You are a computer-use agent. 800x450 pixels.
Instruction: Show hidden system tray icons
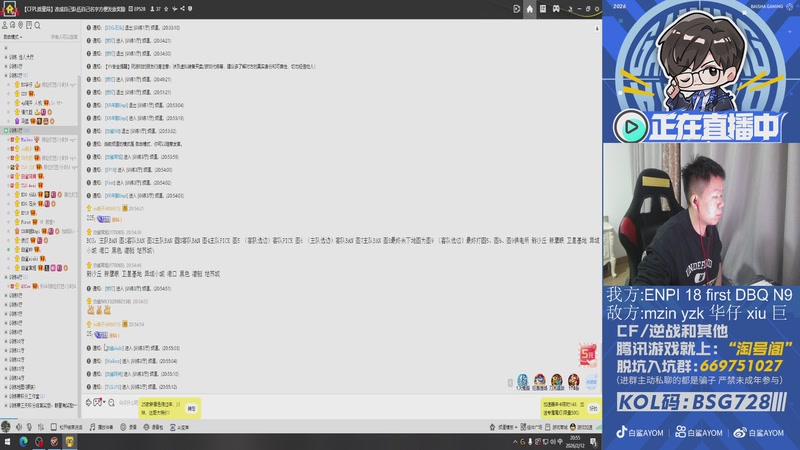coord(515,442)
